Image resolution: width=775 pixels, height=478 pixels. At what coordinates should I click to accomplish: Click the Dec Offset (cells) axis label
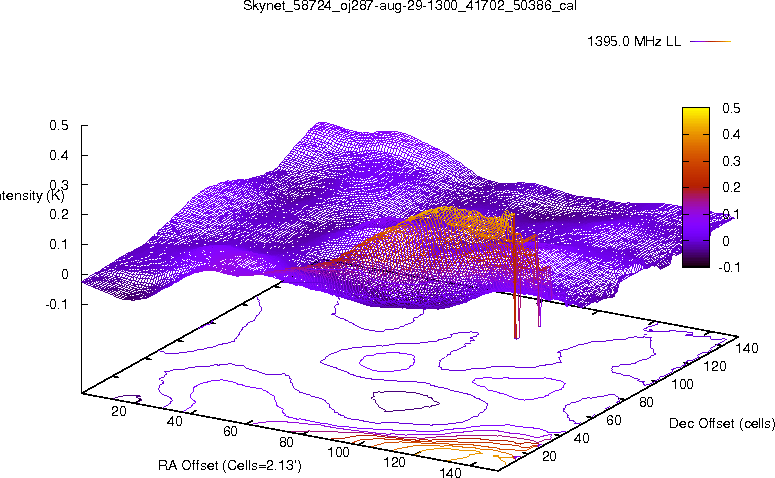(722, 424)
